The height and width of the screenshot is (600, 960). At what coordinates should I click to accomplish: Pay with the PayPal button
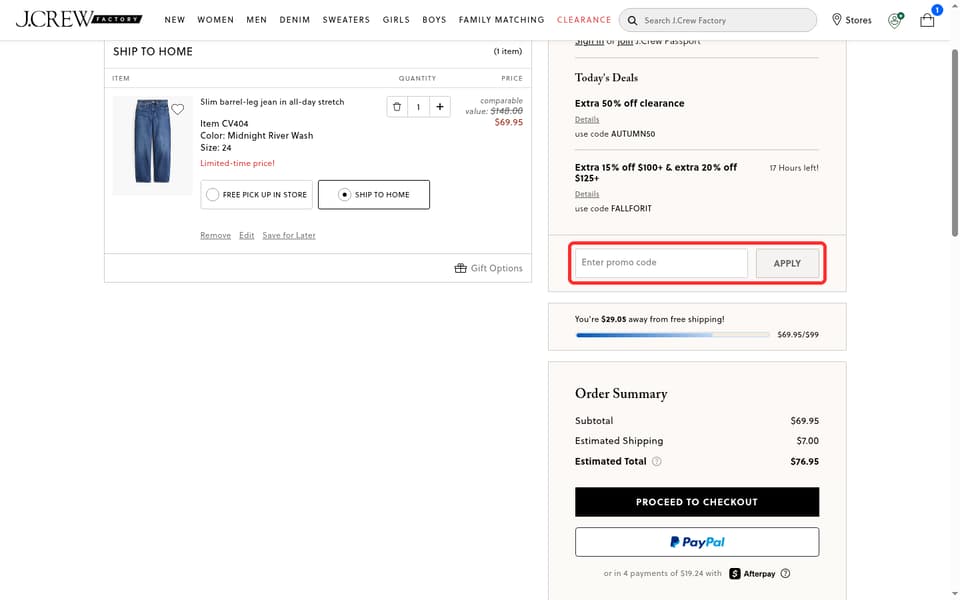[x=697, y=542]
